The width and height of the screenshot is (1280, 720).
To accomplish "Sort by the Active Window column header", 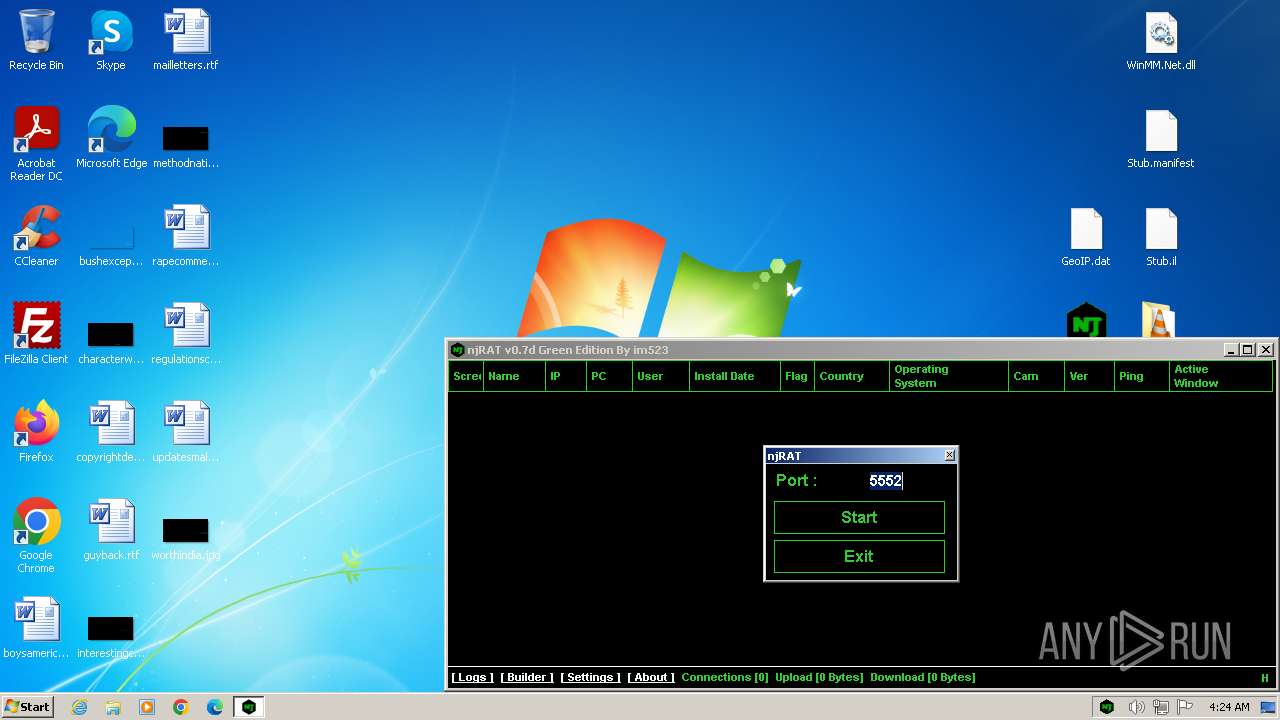I will point(1221,376).
